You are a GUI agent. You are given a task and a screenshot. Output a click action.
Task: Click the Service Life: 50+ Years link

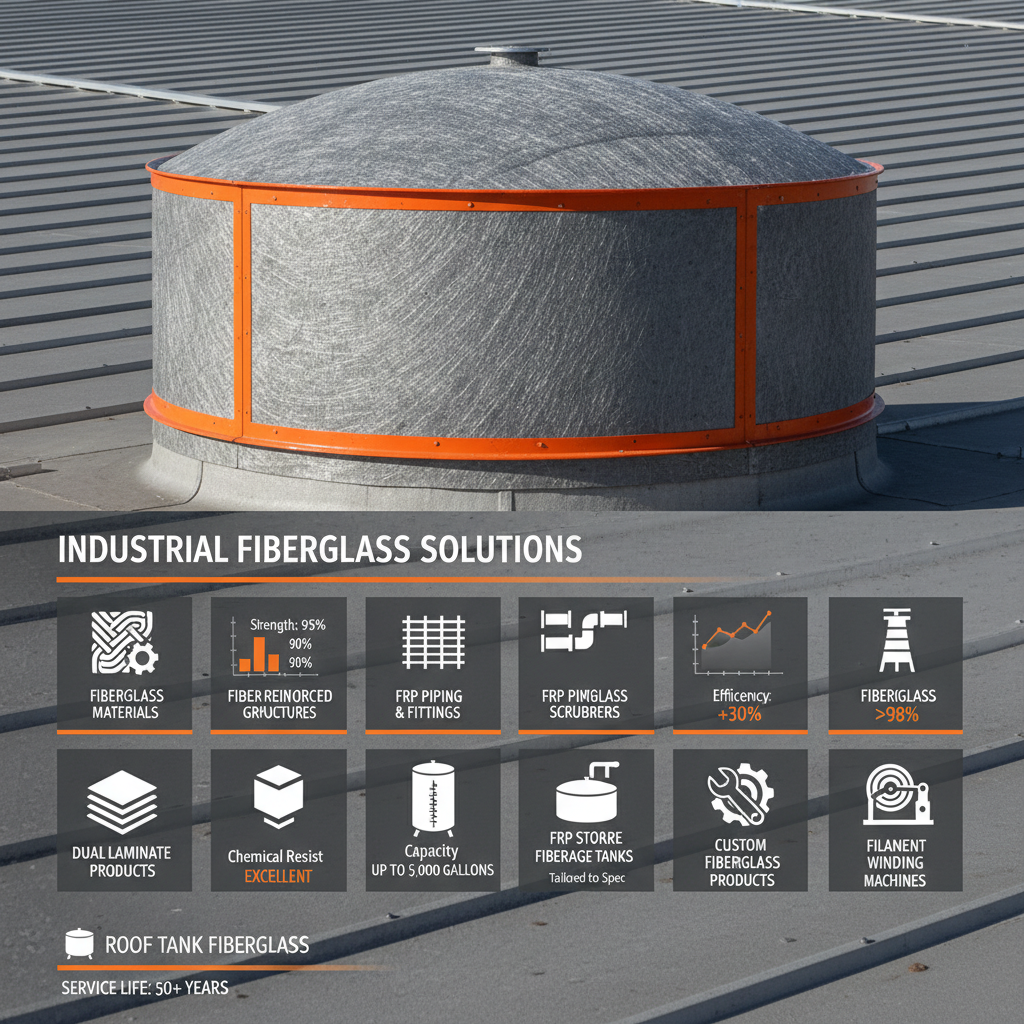143,988
